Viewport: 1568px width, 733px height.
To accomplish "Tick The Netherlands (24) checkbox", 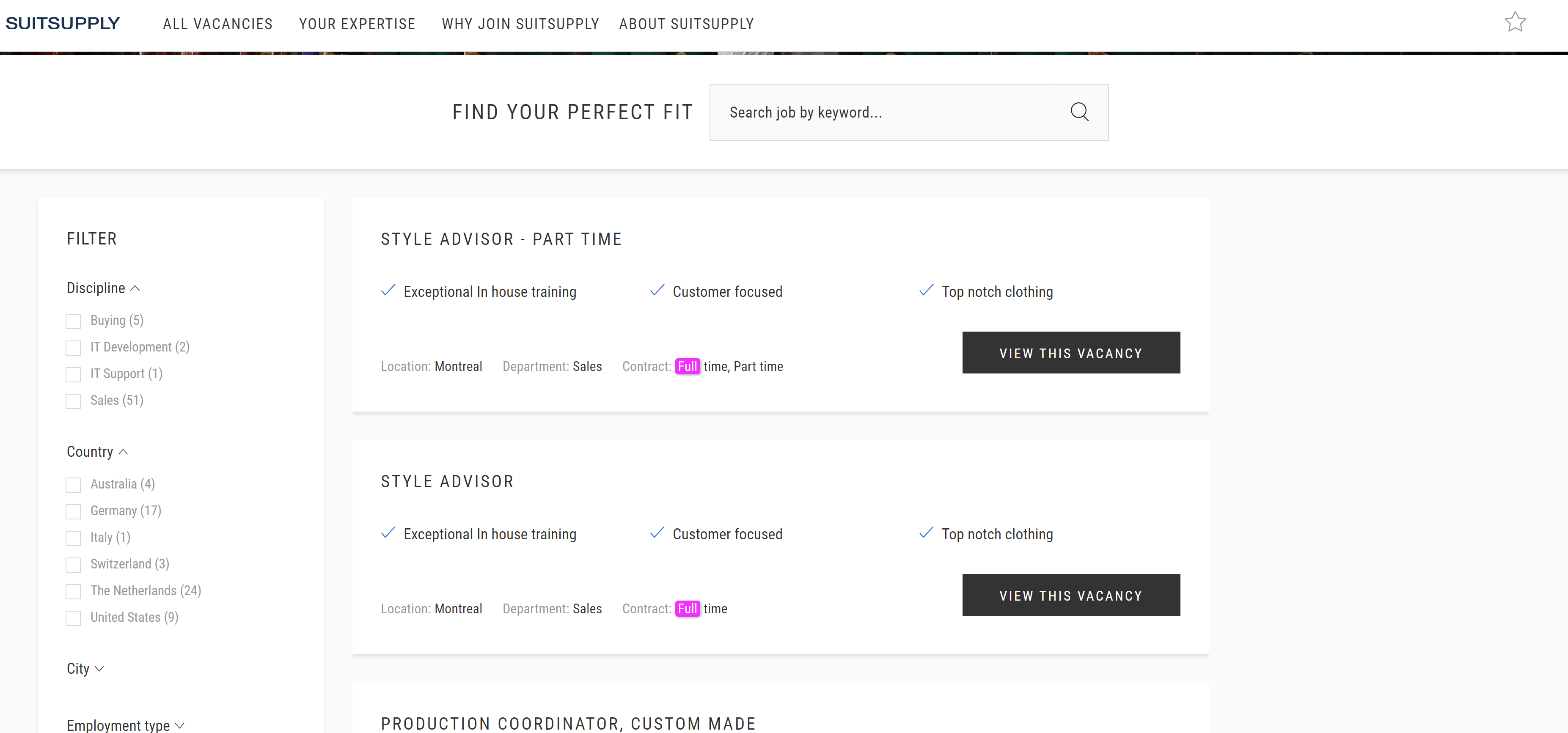I will 73,592.
